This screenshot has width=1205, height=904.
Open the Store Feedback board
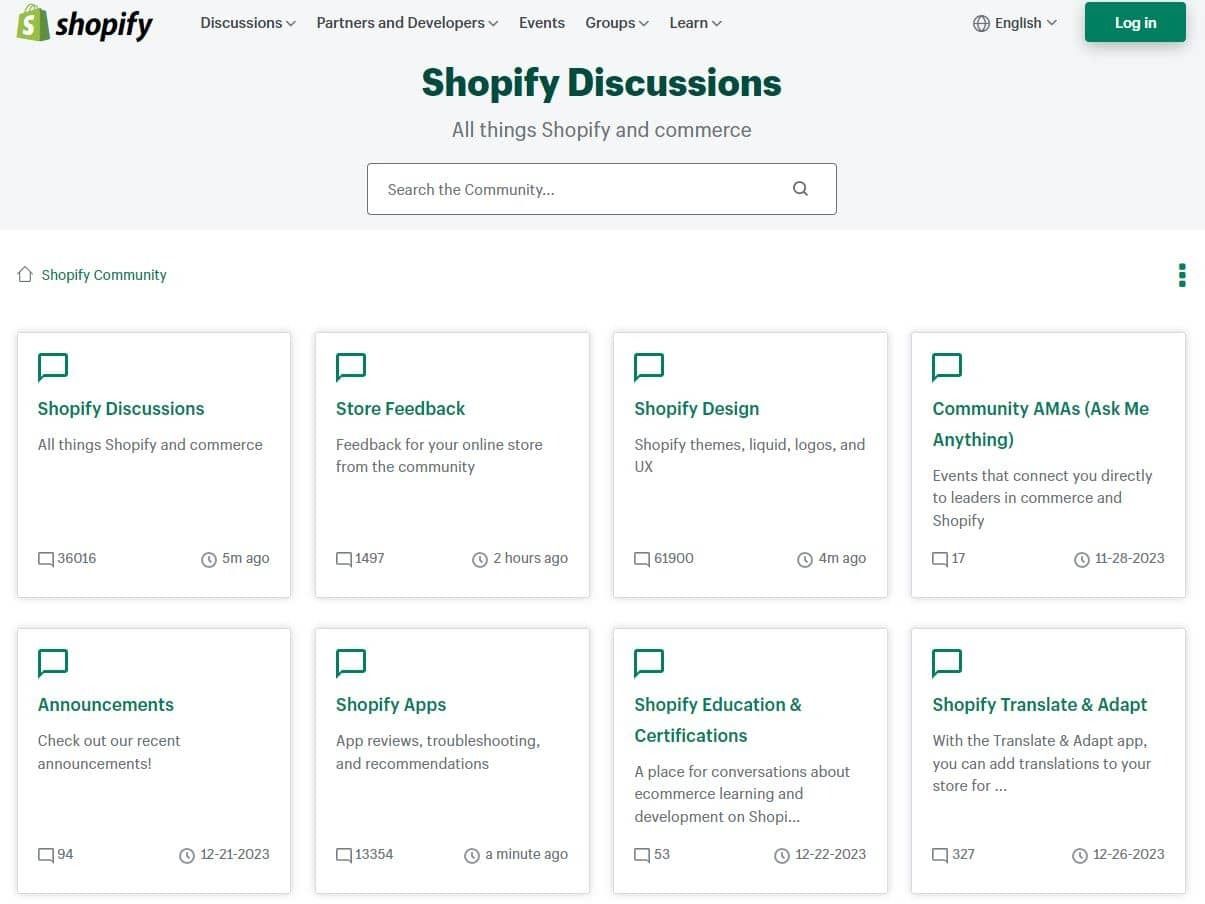(x=400, y=408)
